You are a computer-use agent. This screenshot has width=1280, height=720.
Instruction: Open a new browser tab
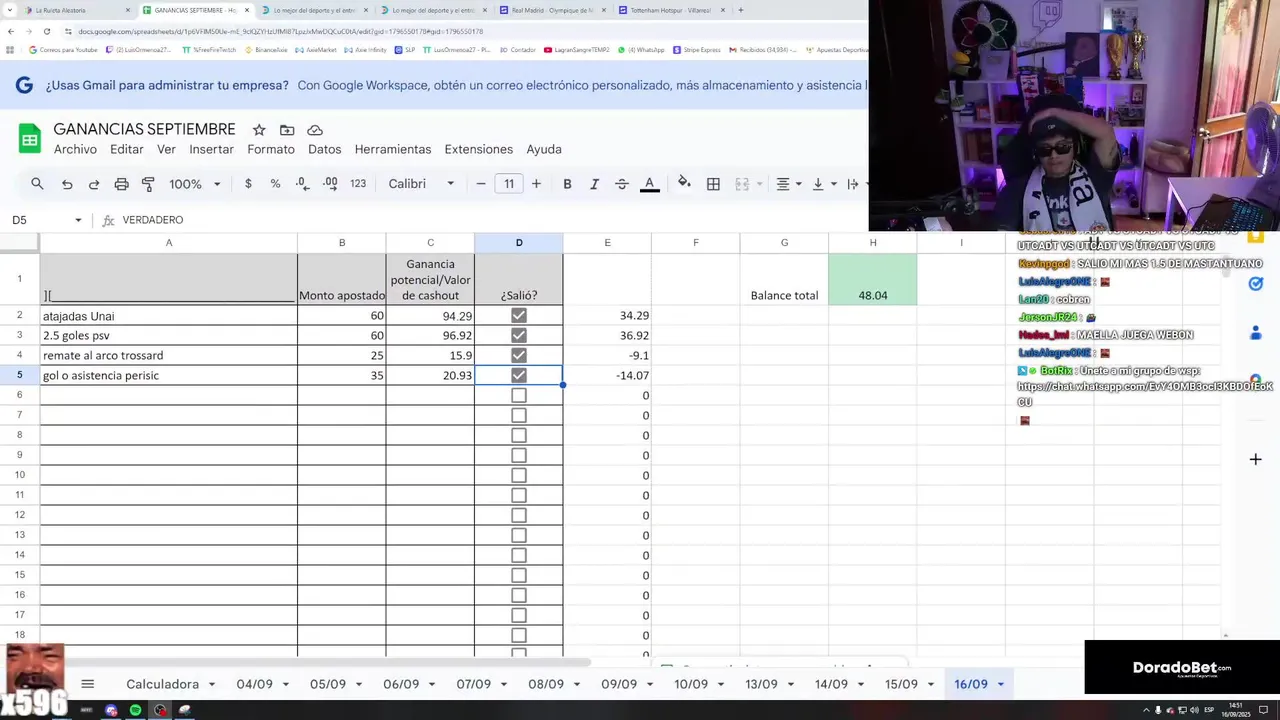pyautogui.click(x=740, y=10)
